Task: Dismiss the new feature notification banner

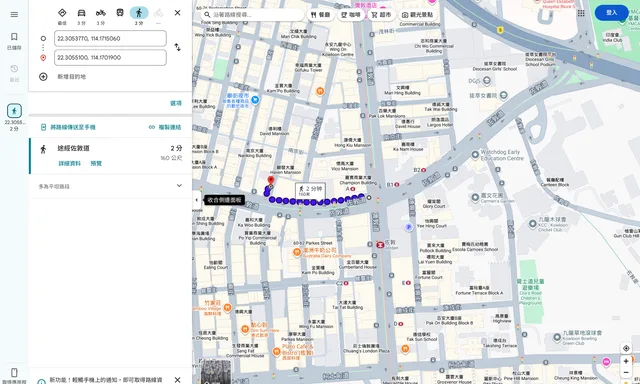Action: click(x=178, y=380)
